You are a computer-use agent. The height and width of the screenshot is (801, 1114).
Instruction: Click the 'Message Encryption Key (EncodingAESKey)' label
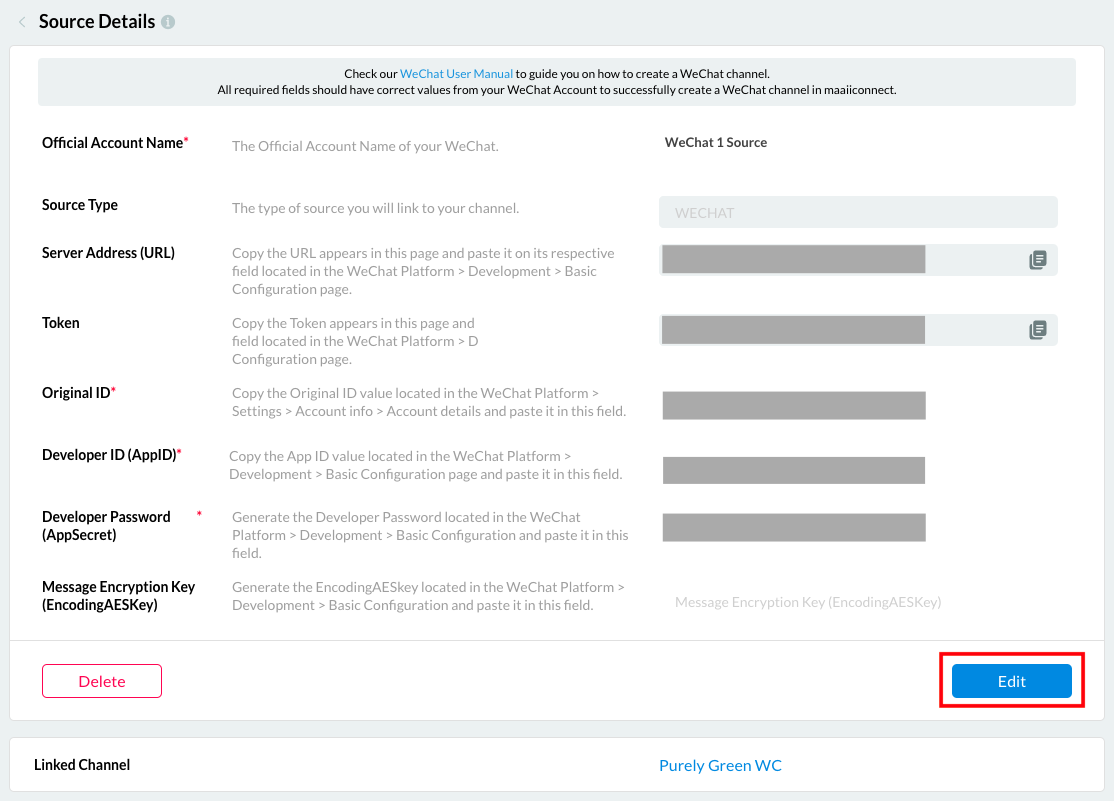tap(118, 596)
